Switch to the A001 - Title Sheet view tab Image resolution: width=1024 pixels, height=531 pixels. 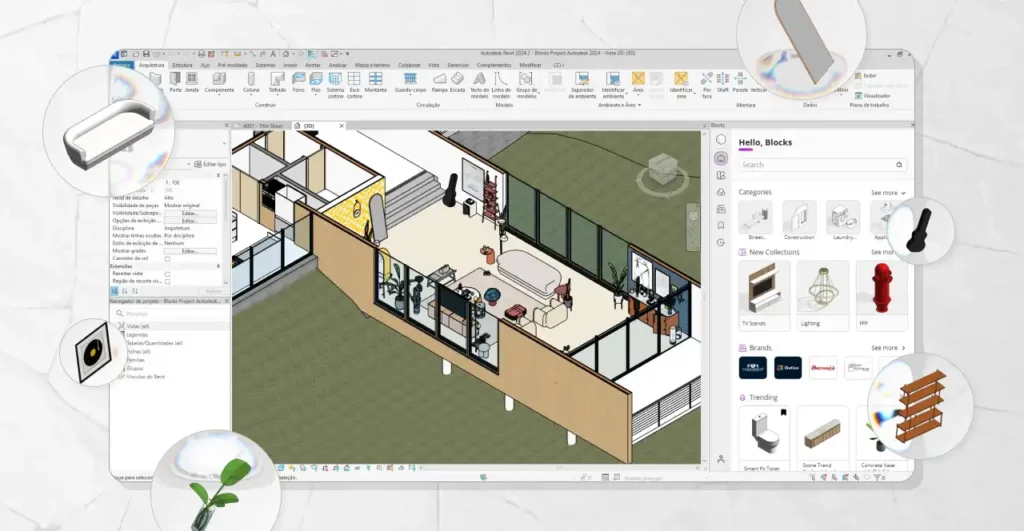tap(263, 125)
